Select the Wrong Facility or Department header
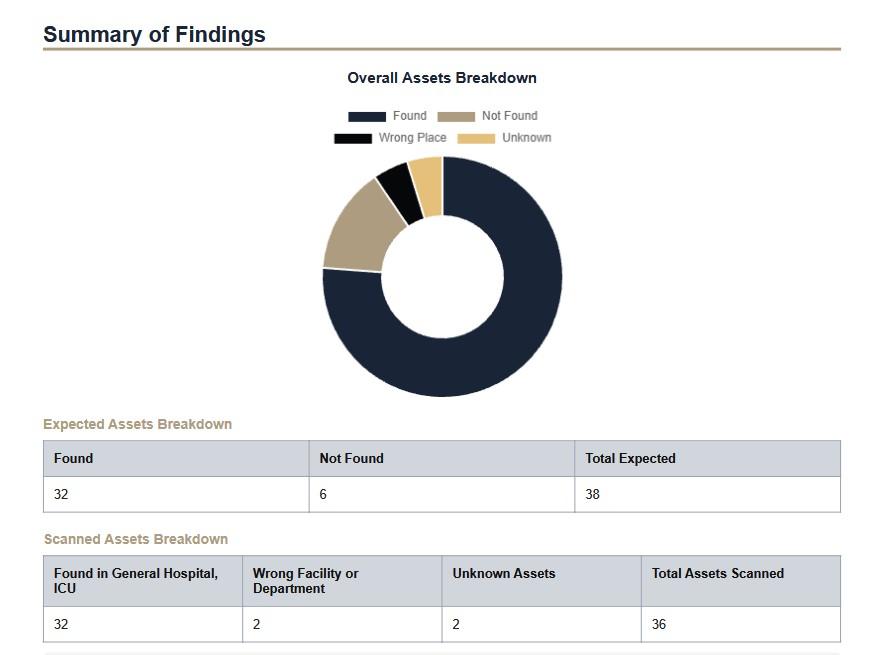This screenshot has height=655, width=885. tap(305, 581)
